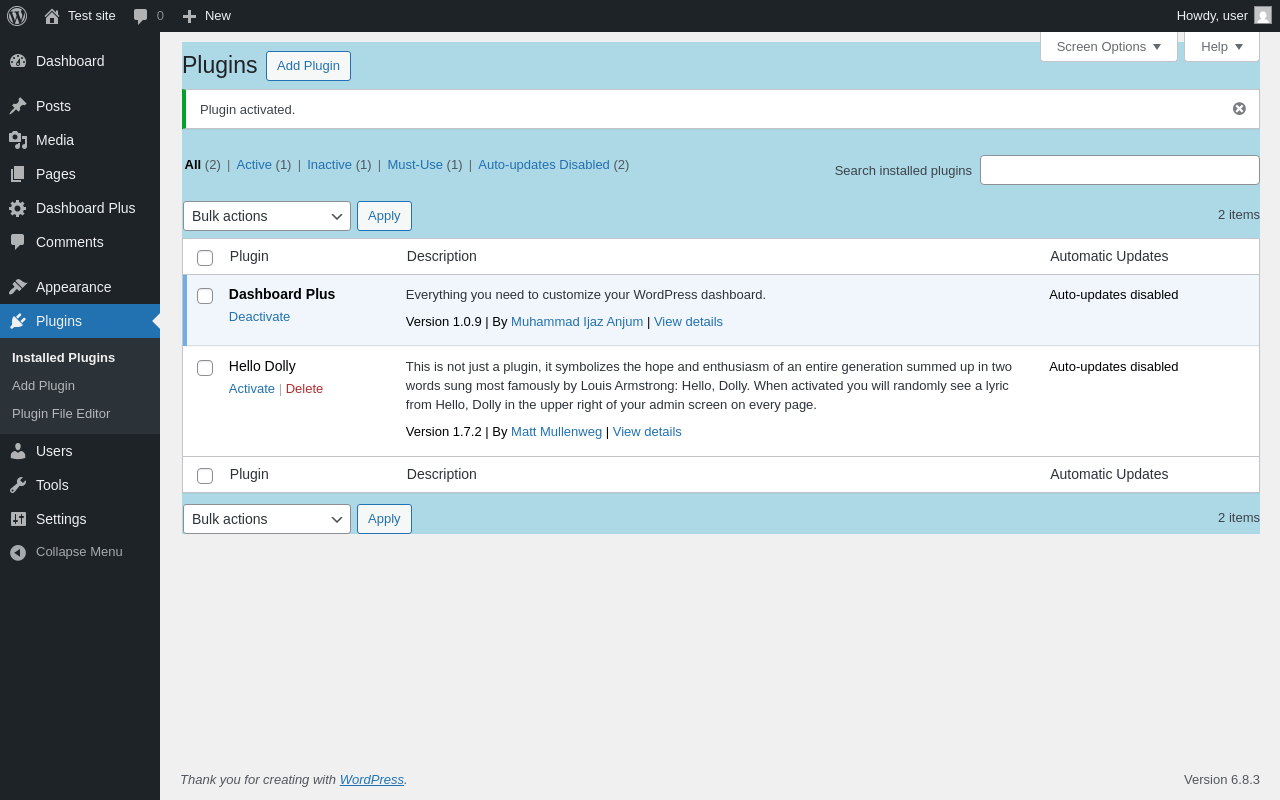The height and width of the screenshot is (800, 1280).
Task: Expand the Help tab
Action: click(1222, 46)
